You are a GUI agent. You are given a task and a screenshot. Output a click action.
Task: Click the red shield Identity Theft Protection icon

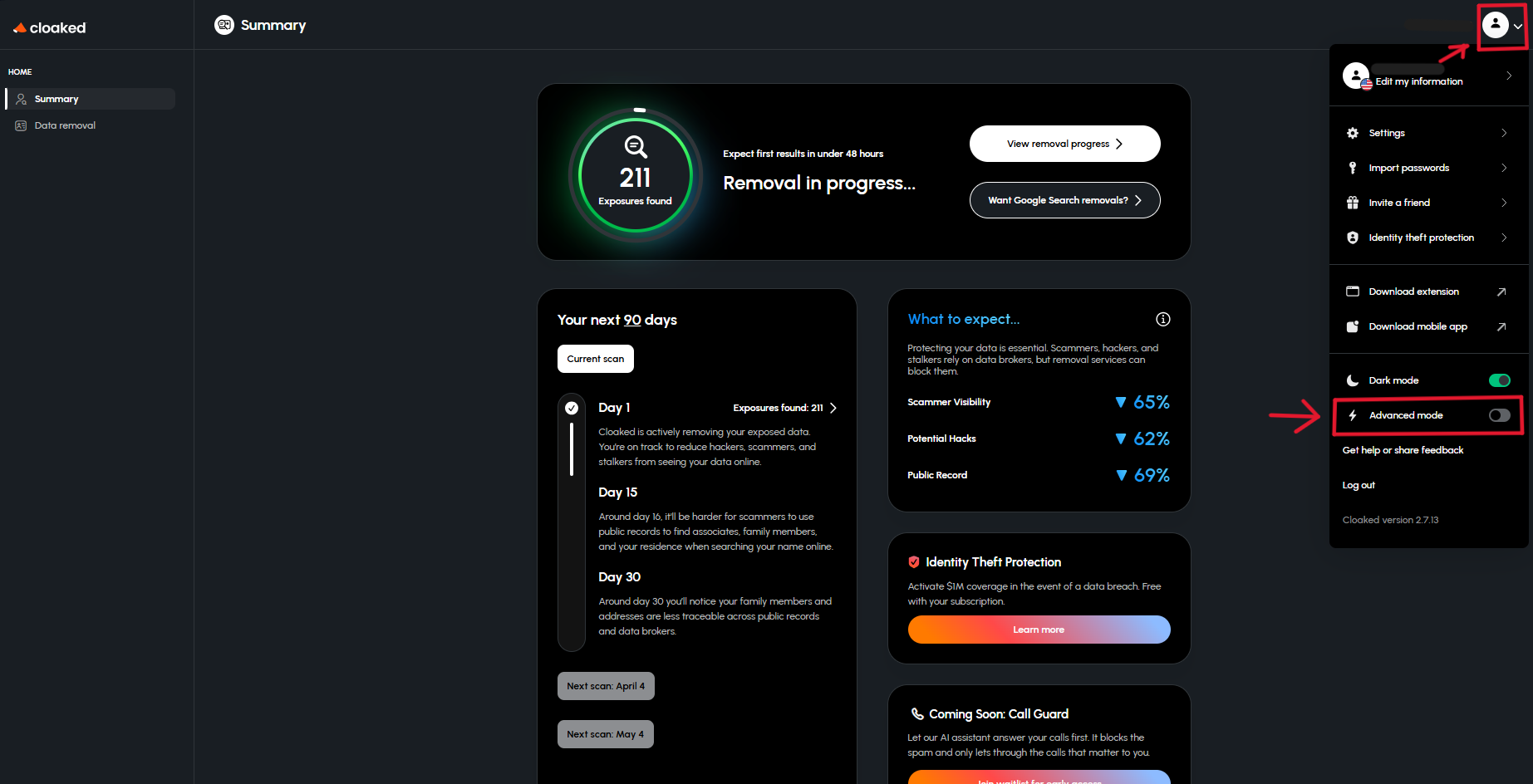tap(914, 562)
